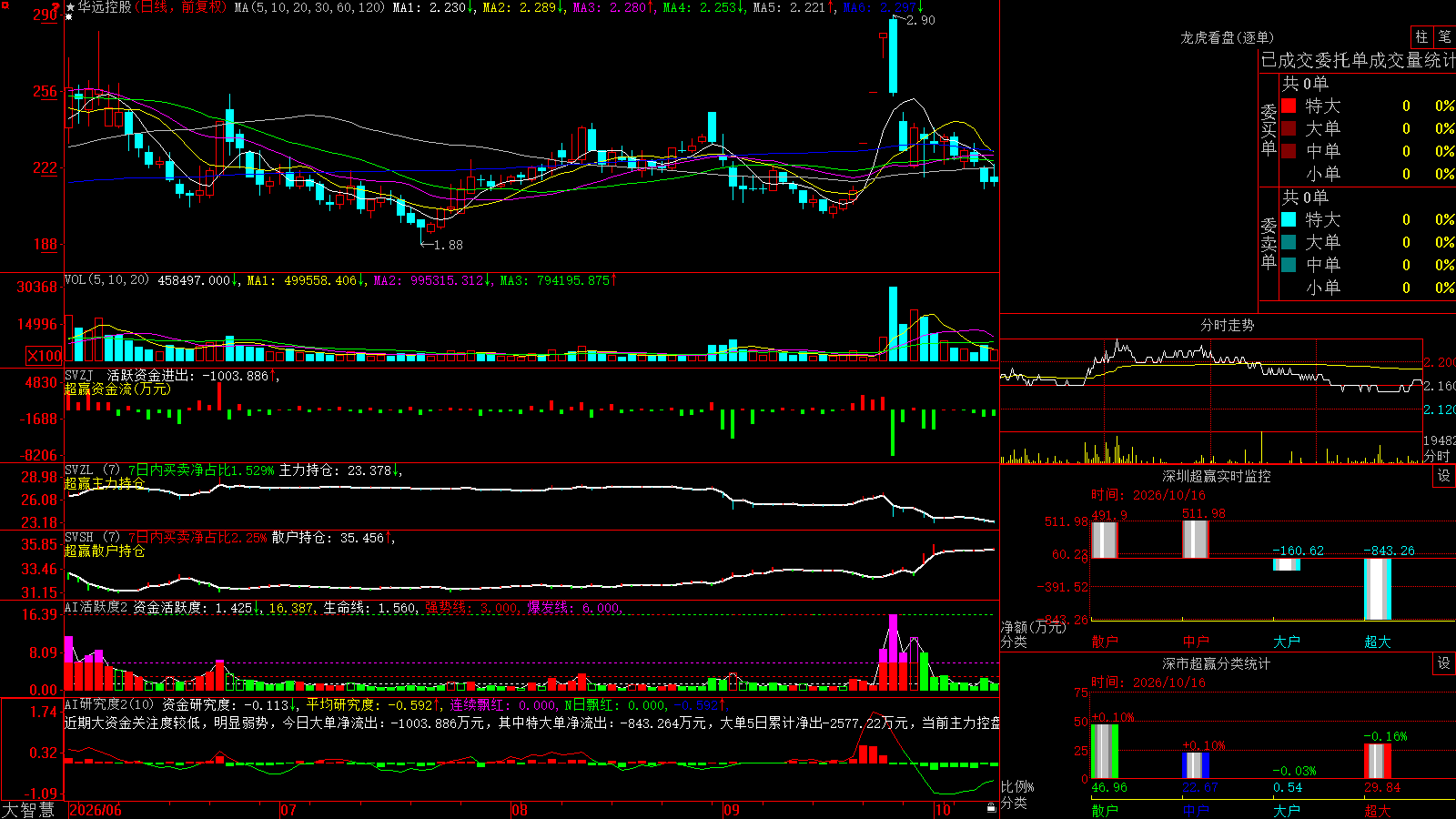Click the SVSH (7) 散户持仓 indicator label
This screenshot has height=819, width=1456.
pyautogui.click(x=91, y=538)
